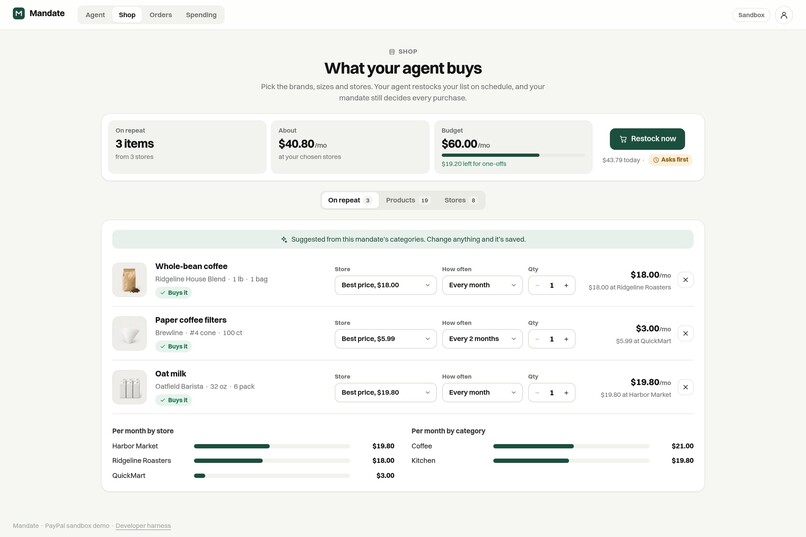The image size is (806, 537).
Task: Decrease Whole-bean coffee quantity with minus
Action: 537,285
